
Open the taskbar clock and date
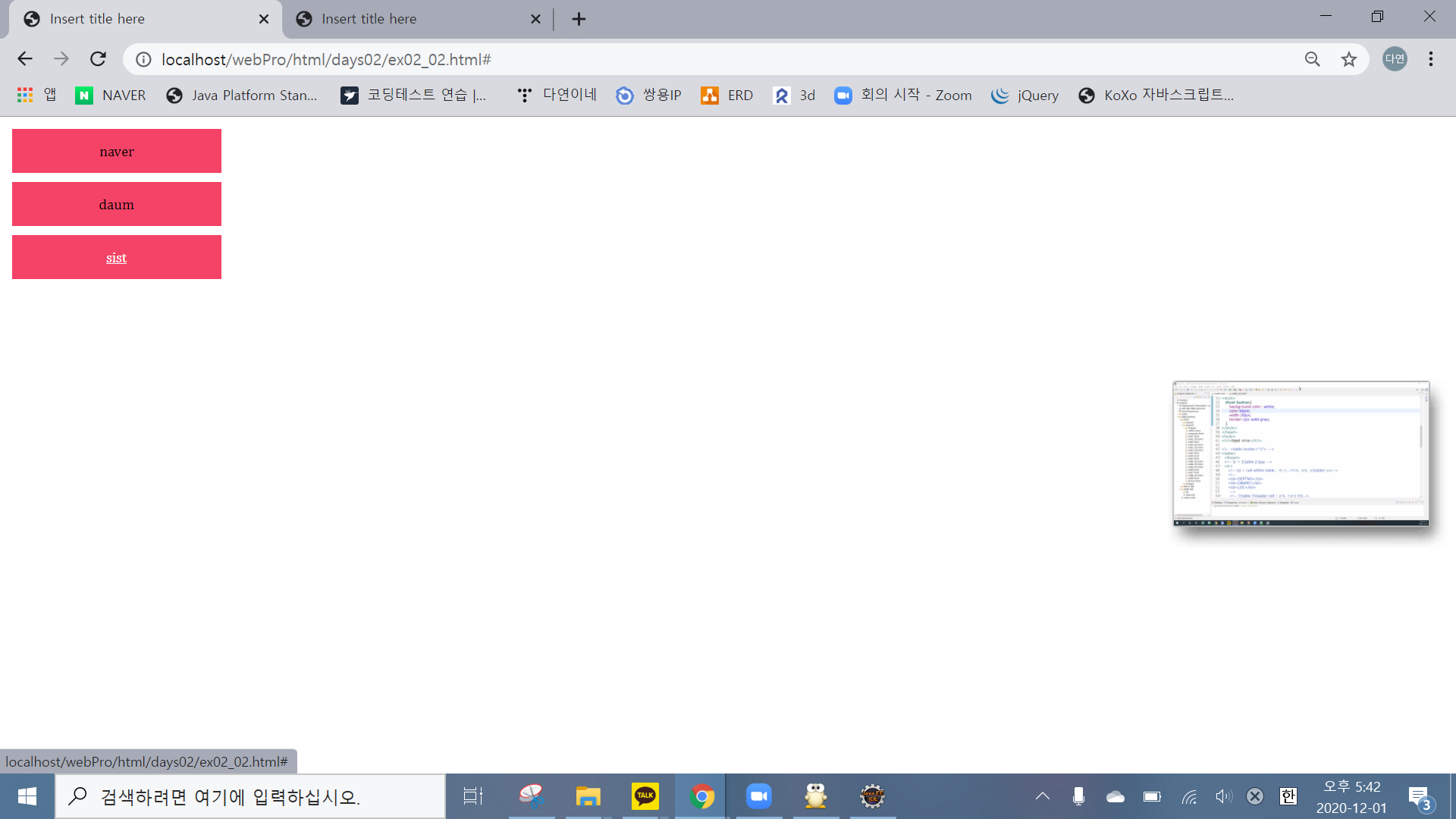[x=1352, y=797]
